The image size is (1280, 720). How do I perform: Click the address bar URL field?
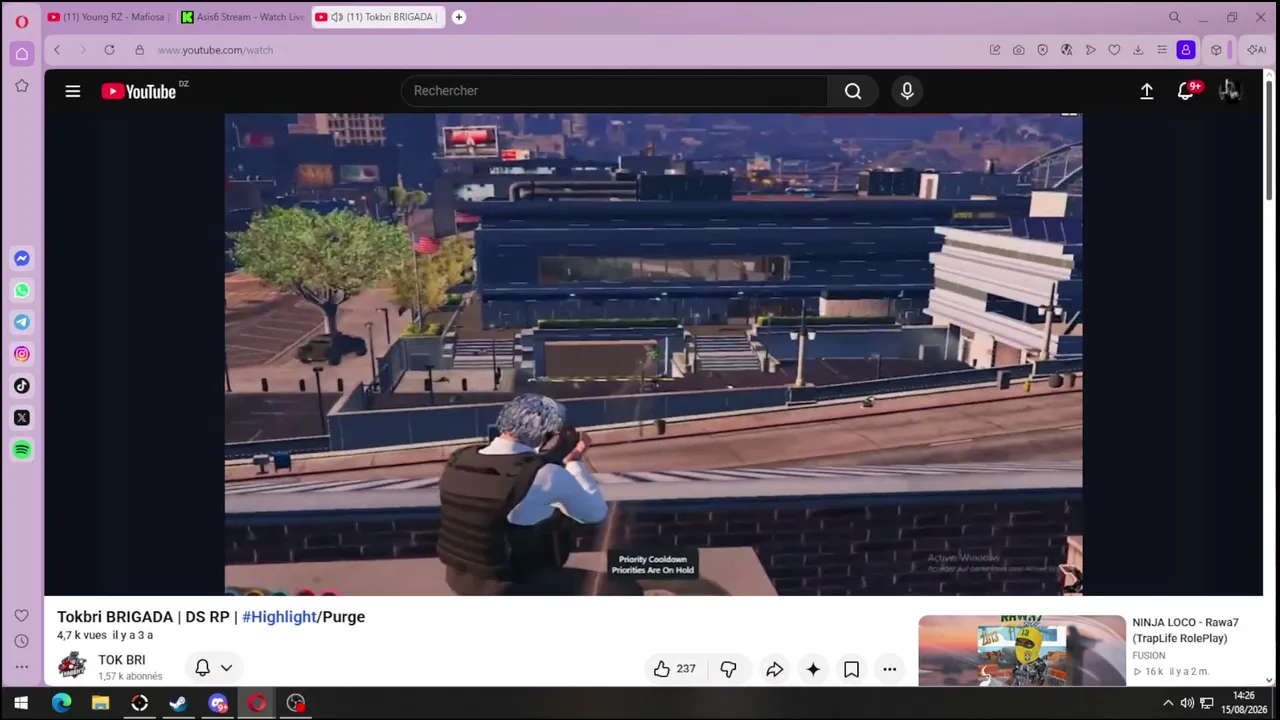point(565,50)
